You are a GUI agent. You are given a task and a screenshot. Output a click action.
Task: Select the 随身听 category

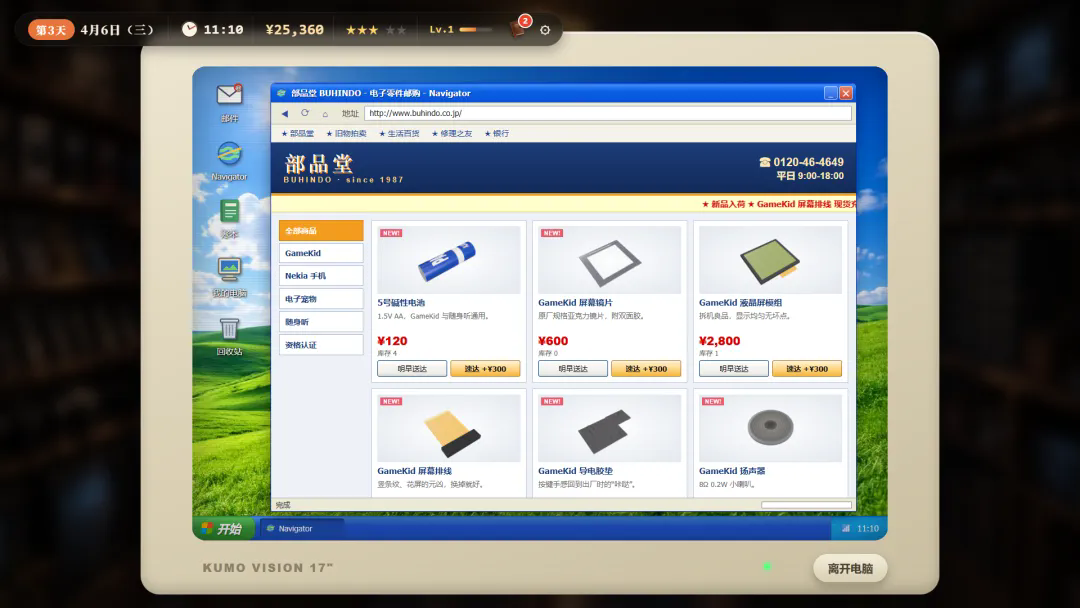321,322
